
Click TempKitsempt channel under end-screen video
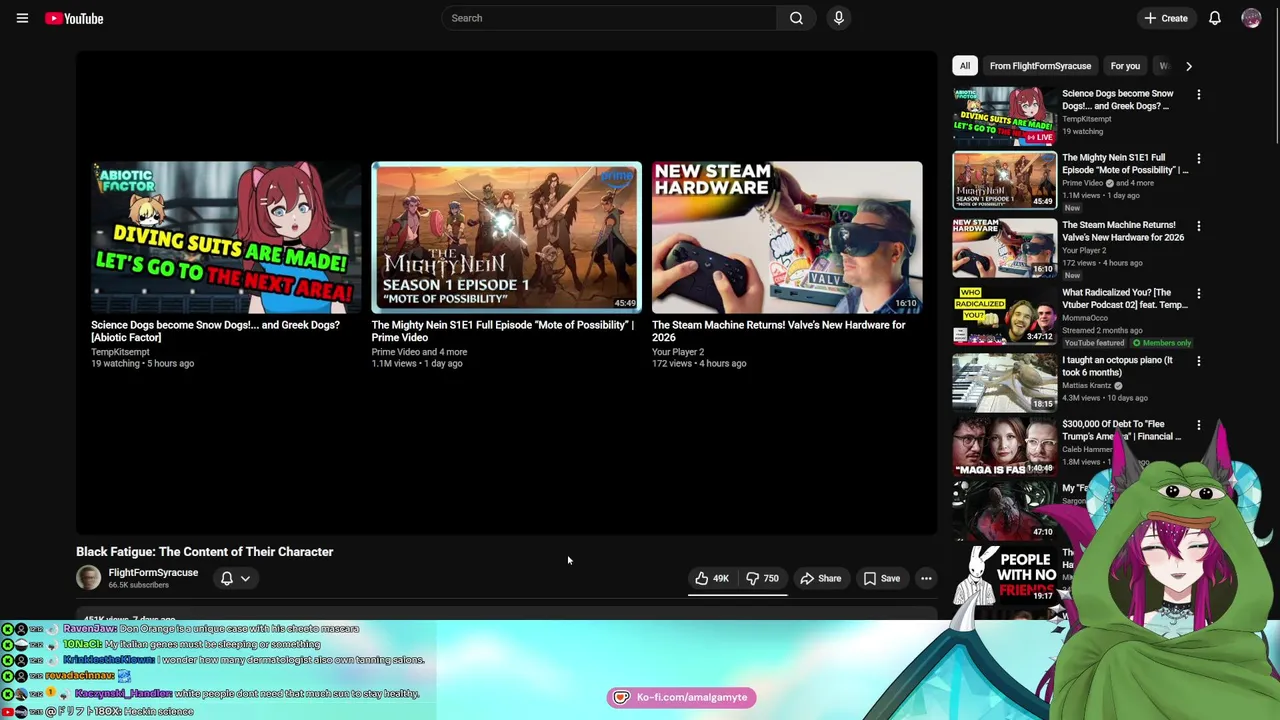click(x=120, y=352)
